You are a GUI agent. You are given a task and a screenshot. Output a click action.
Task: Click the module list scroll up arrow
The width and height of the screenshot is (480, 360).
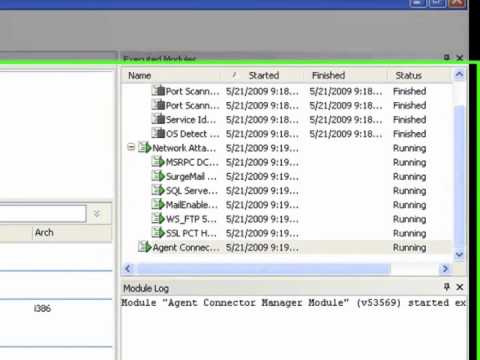(459, 75)
